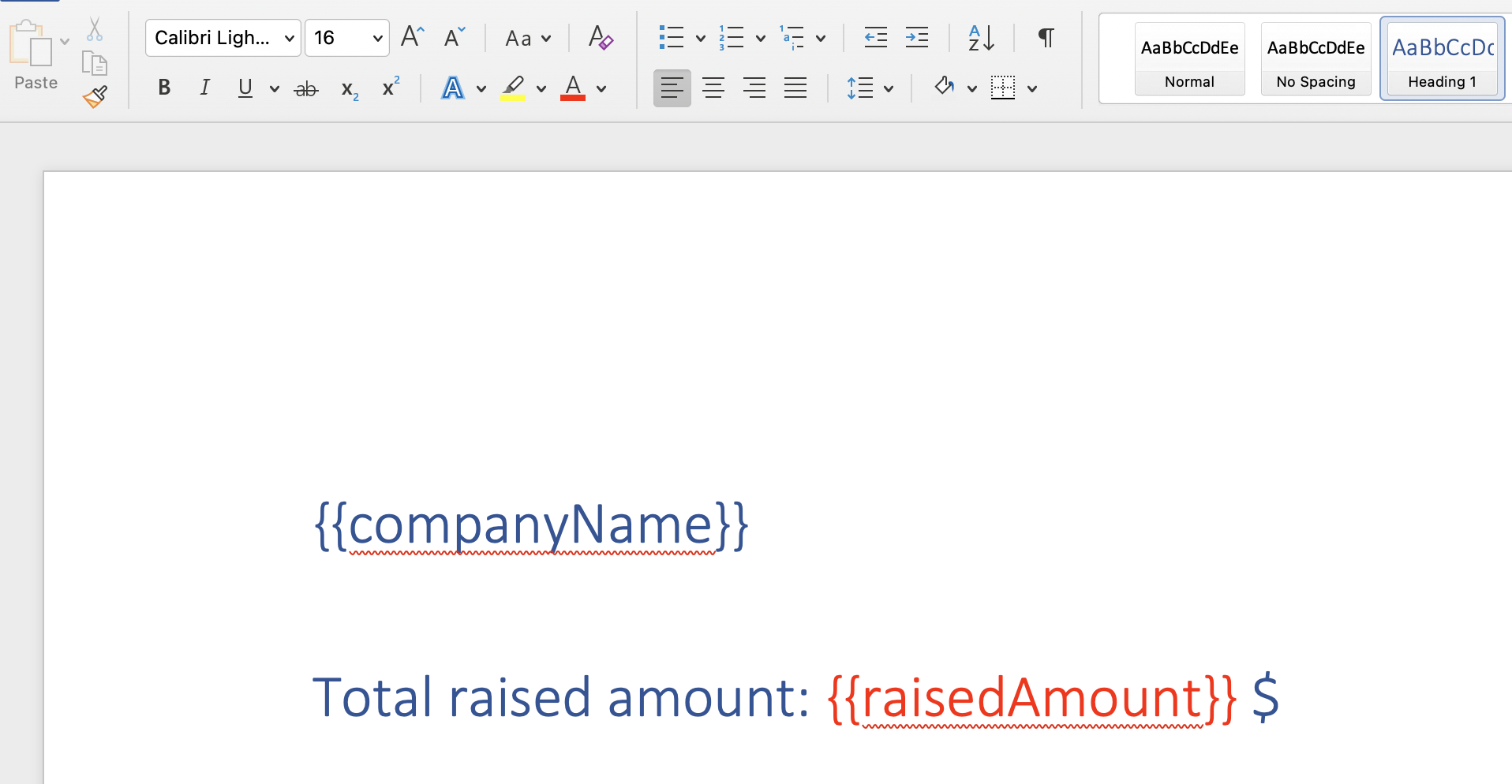Open the numbered list dropdown arrow
The height and width of the screenshot is (784, 1512).
[760, 37]
